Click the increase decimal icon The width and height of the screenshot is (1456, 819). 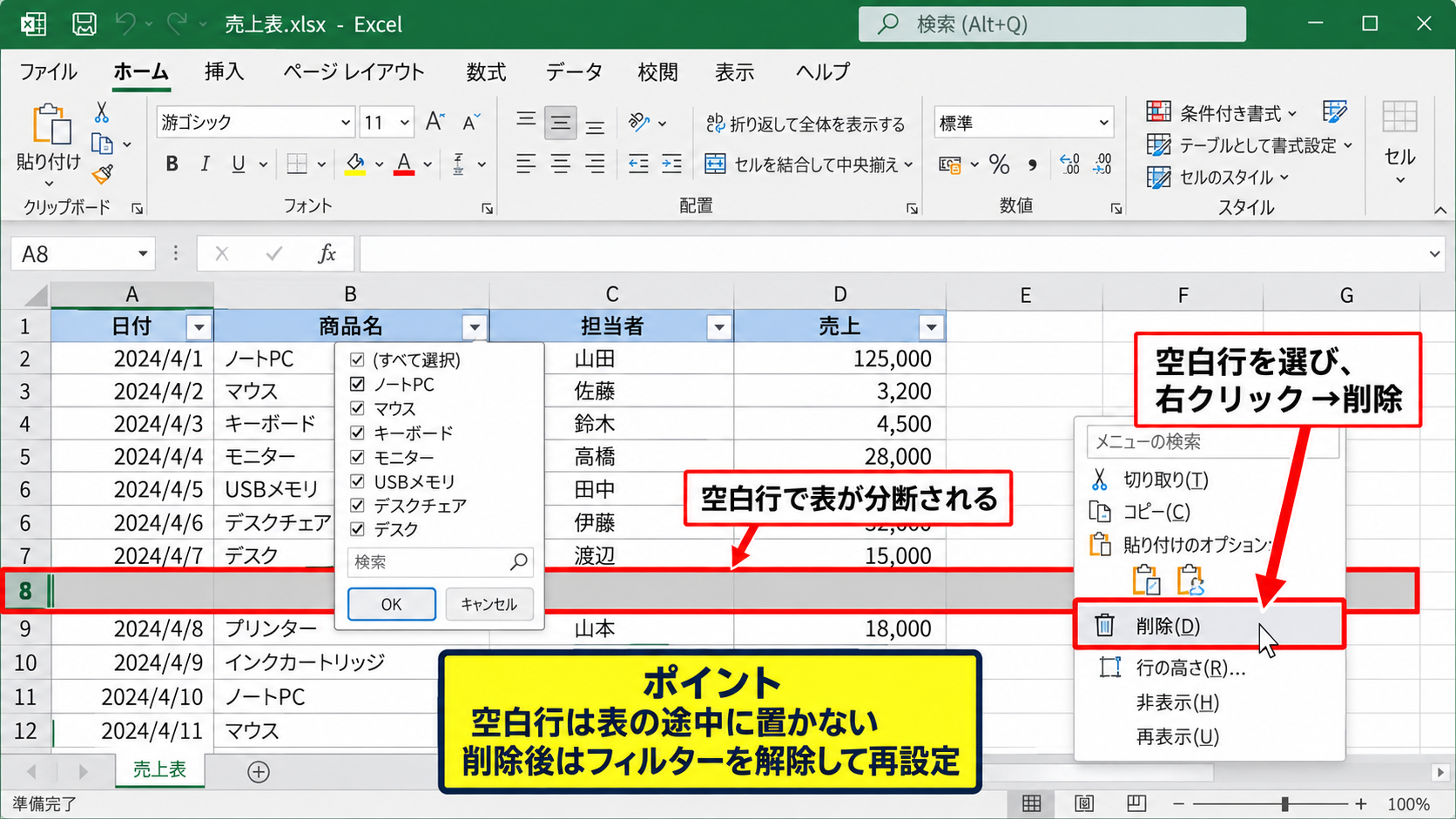click(x=1068, y=164)
